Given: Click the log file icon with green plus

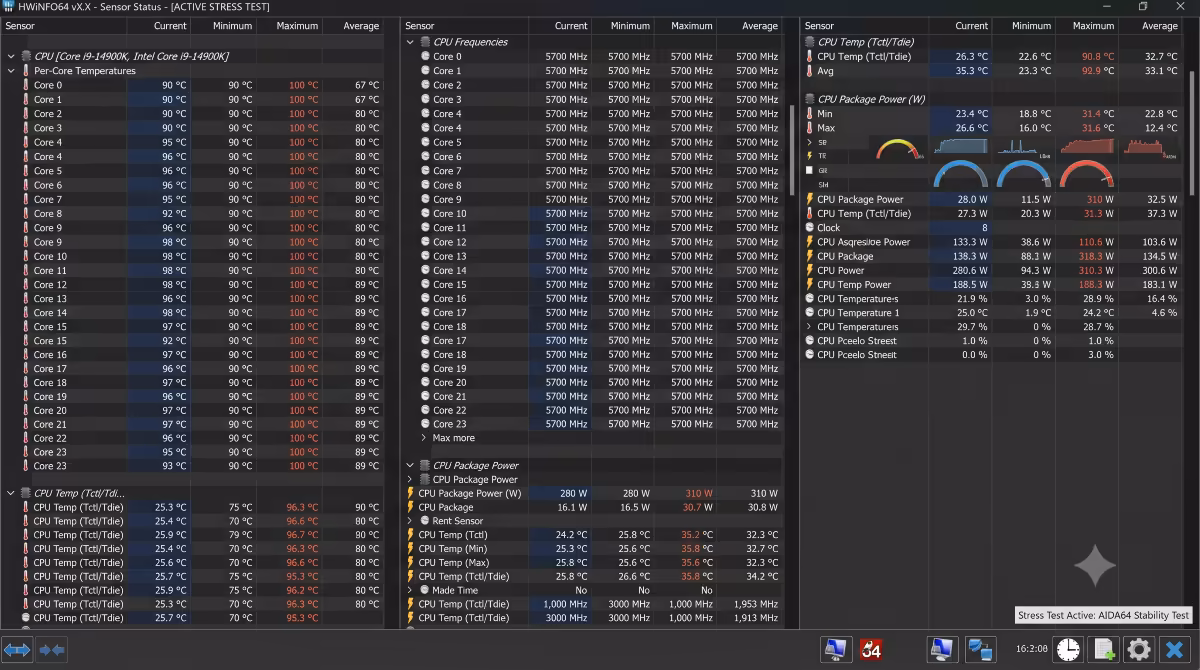Looking at the screenshot, I should [1104, 649].
